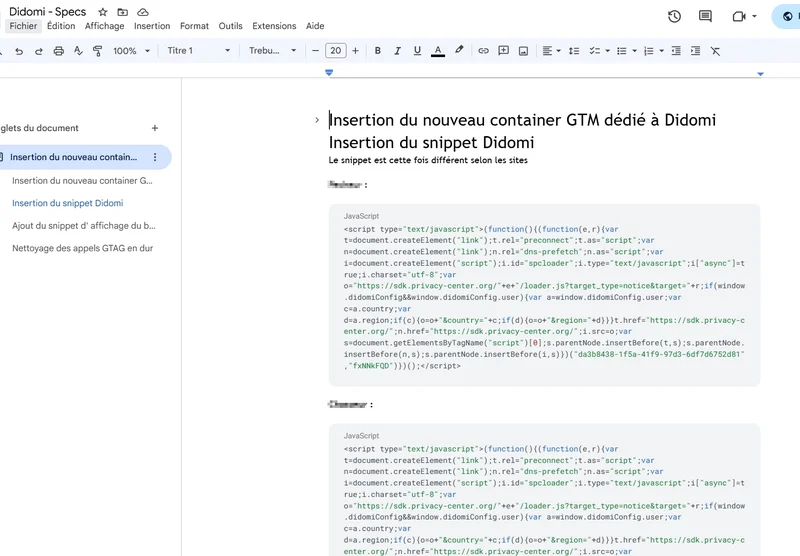Insert a checklist
This screenshot has width=800, height=556.
[594, 51]
